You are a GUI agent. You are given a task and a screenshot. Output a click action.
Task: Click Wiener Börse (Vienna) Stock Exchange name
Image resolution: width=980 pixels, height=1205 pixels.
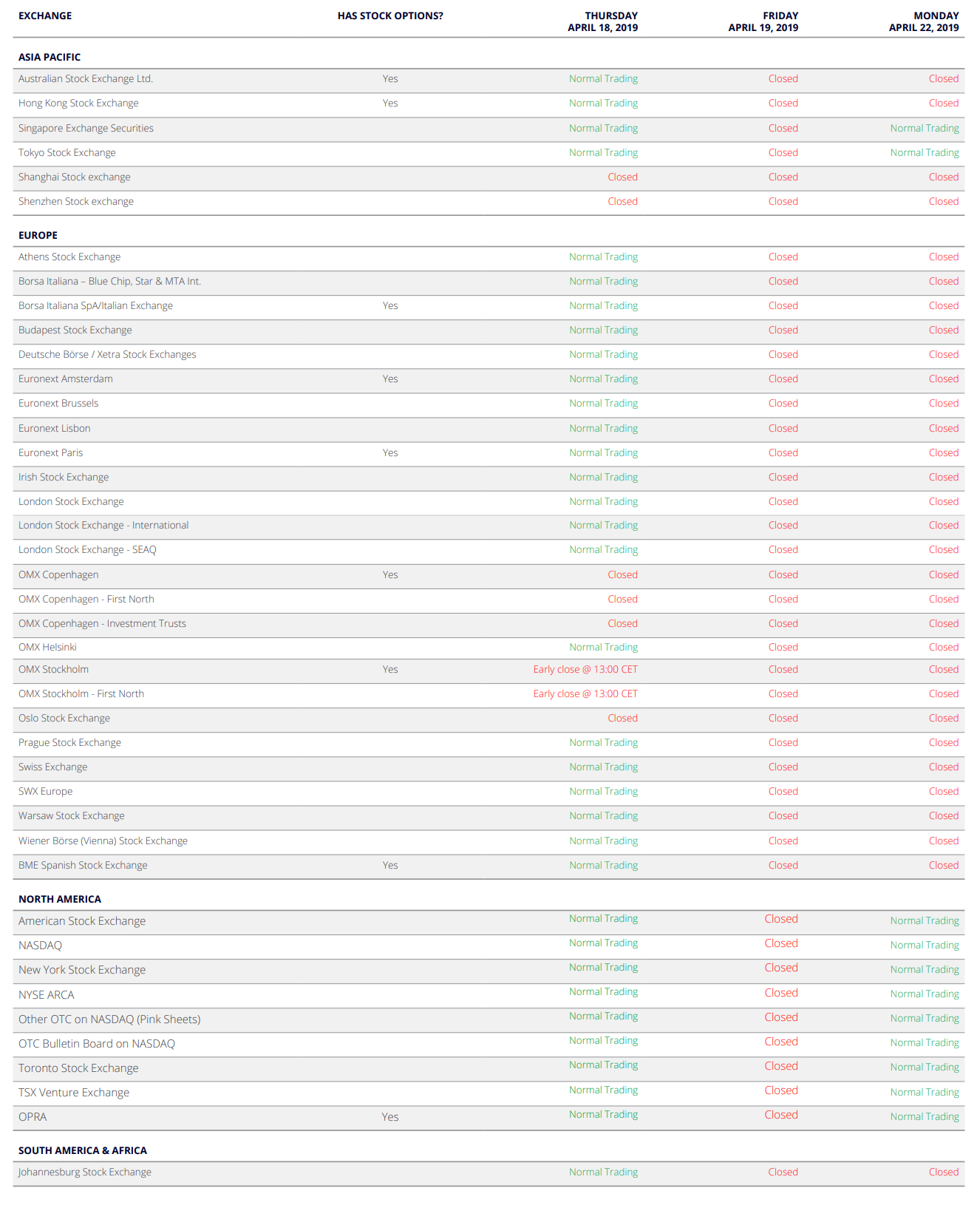(103, 841)
